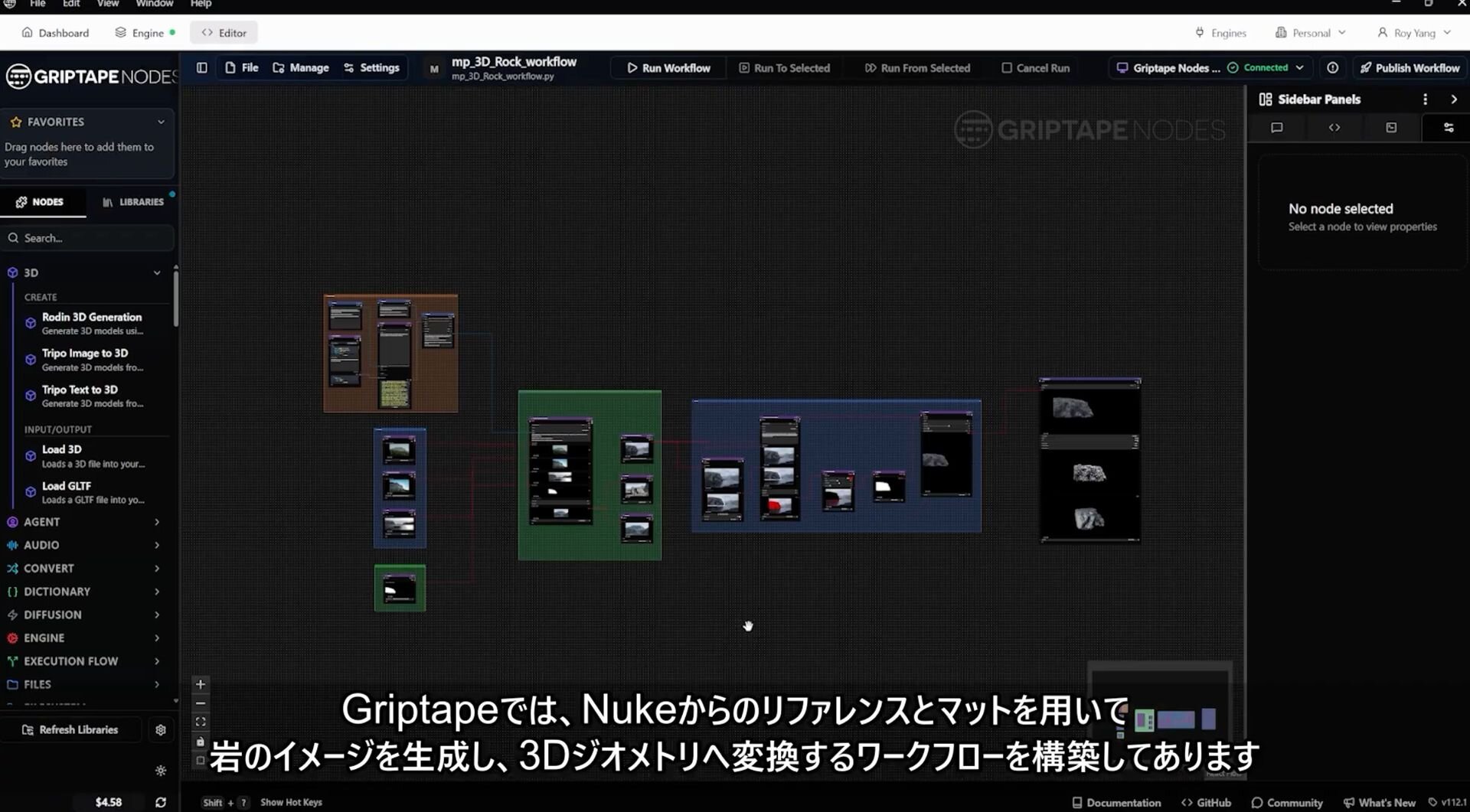The width and height of the screenshot is (1470, 812).
Task: Click the M workflow badge
Action: coord(434,69)
